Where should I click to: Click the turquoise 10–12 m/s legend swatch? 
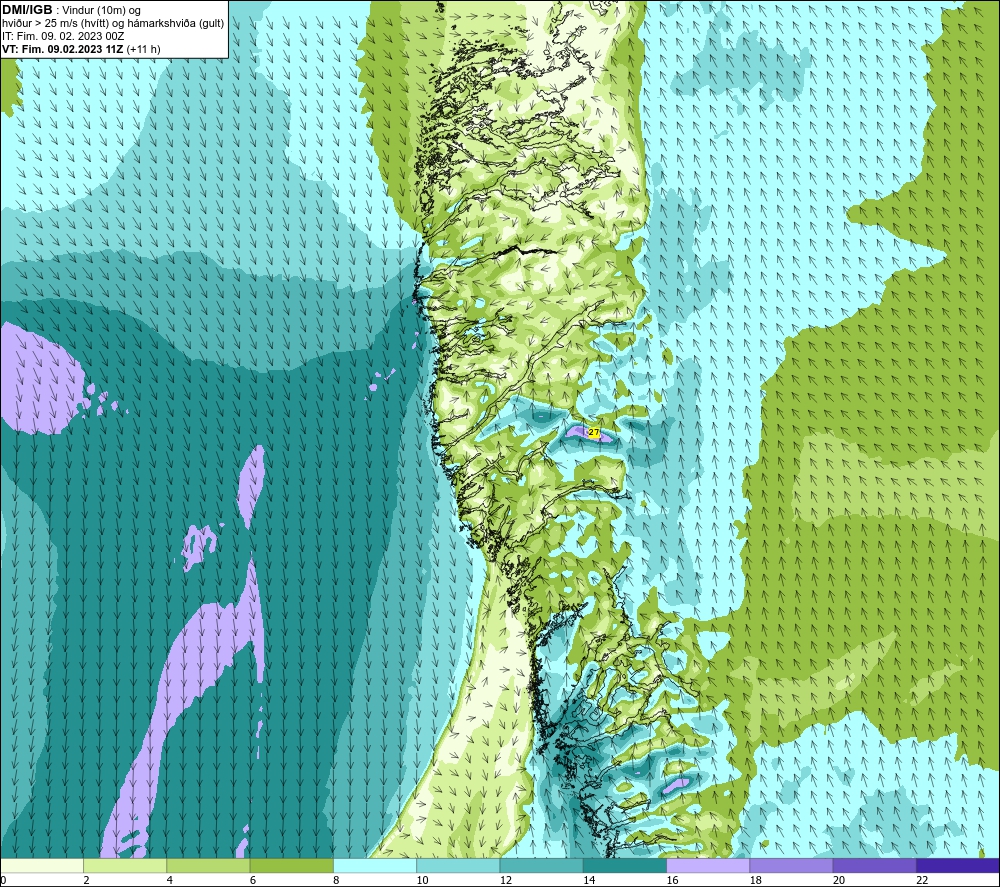click(458, 865)
